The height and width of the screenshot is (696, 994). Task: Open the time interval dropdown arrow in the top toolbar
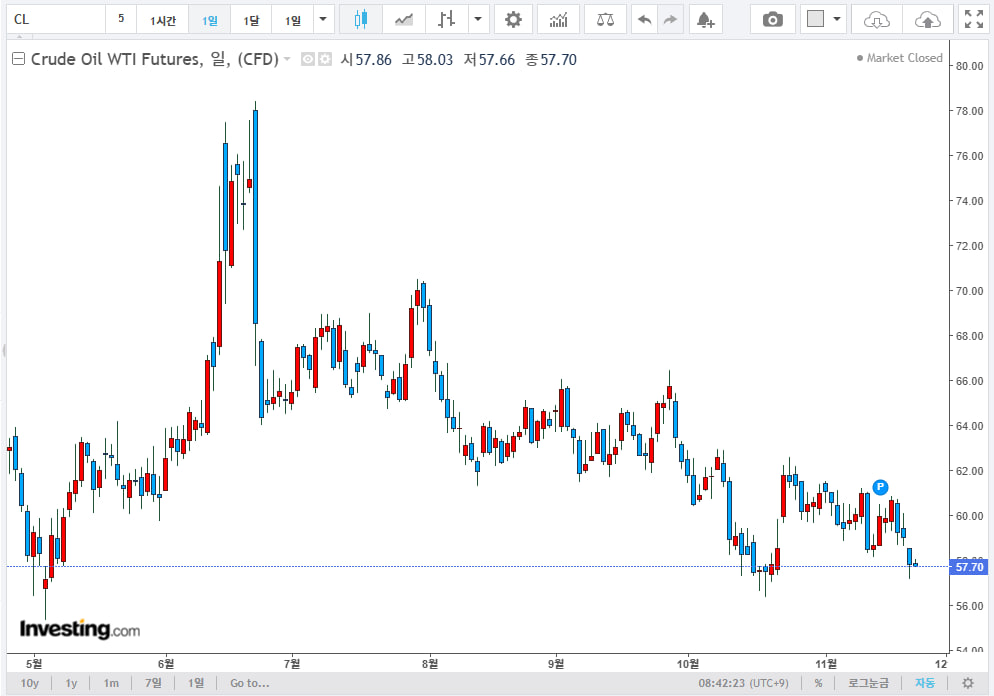pyautogui.click(x=322, y=19)
